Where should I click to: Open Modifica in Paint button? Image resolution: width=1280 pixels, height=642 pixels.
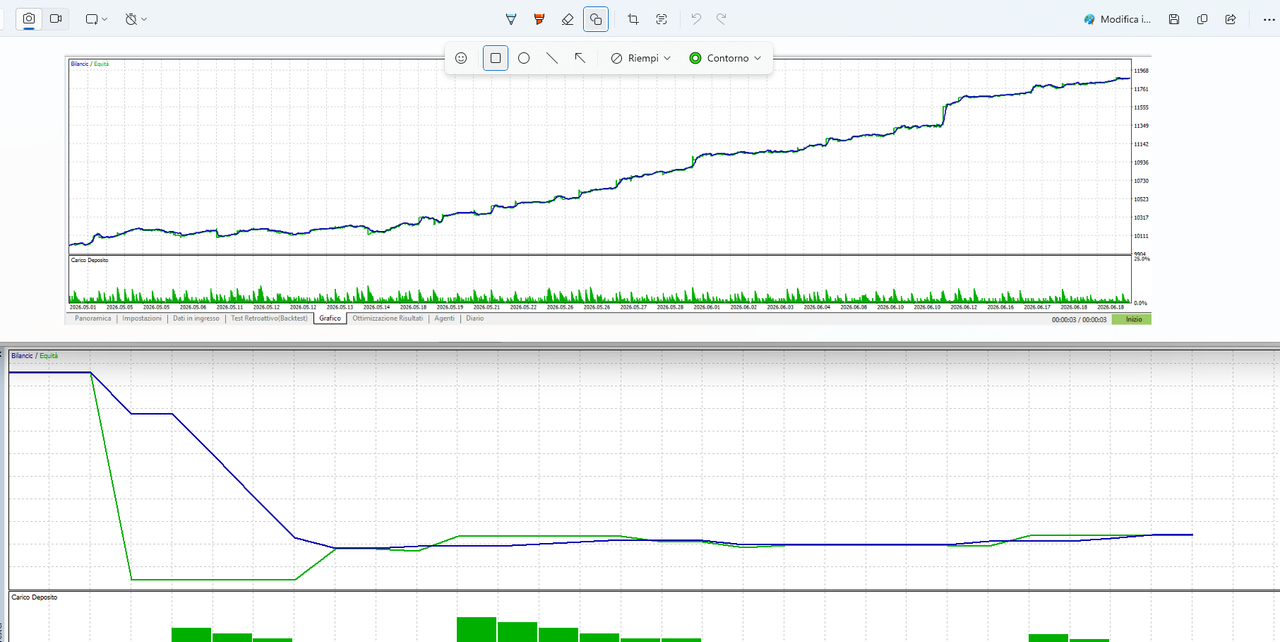pyautogui.click(x=1117, y=19)
